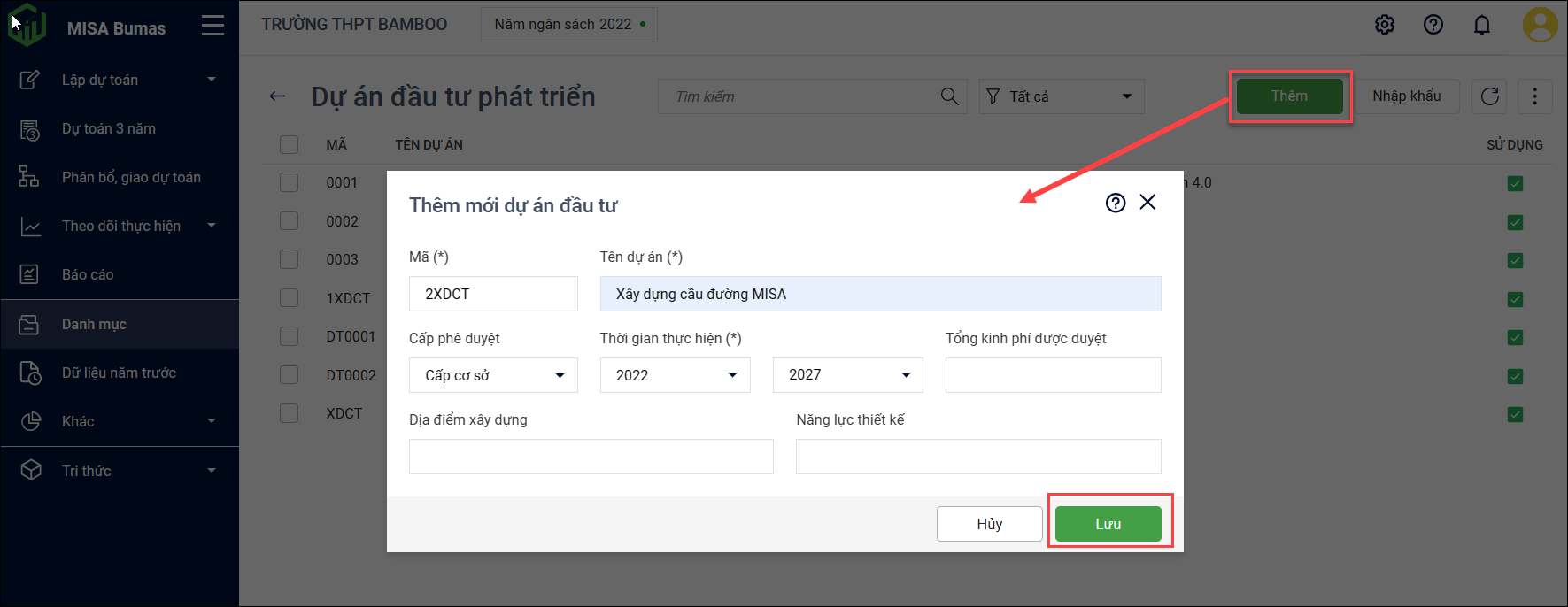Viewport: 1568px width, 607px height.
Task: Click the search magnifier icon
Action: coord(949,96)
